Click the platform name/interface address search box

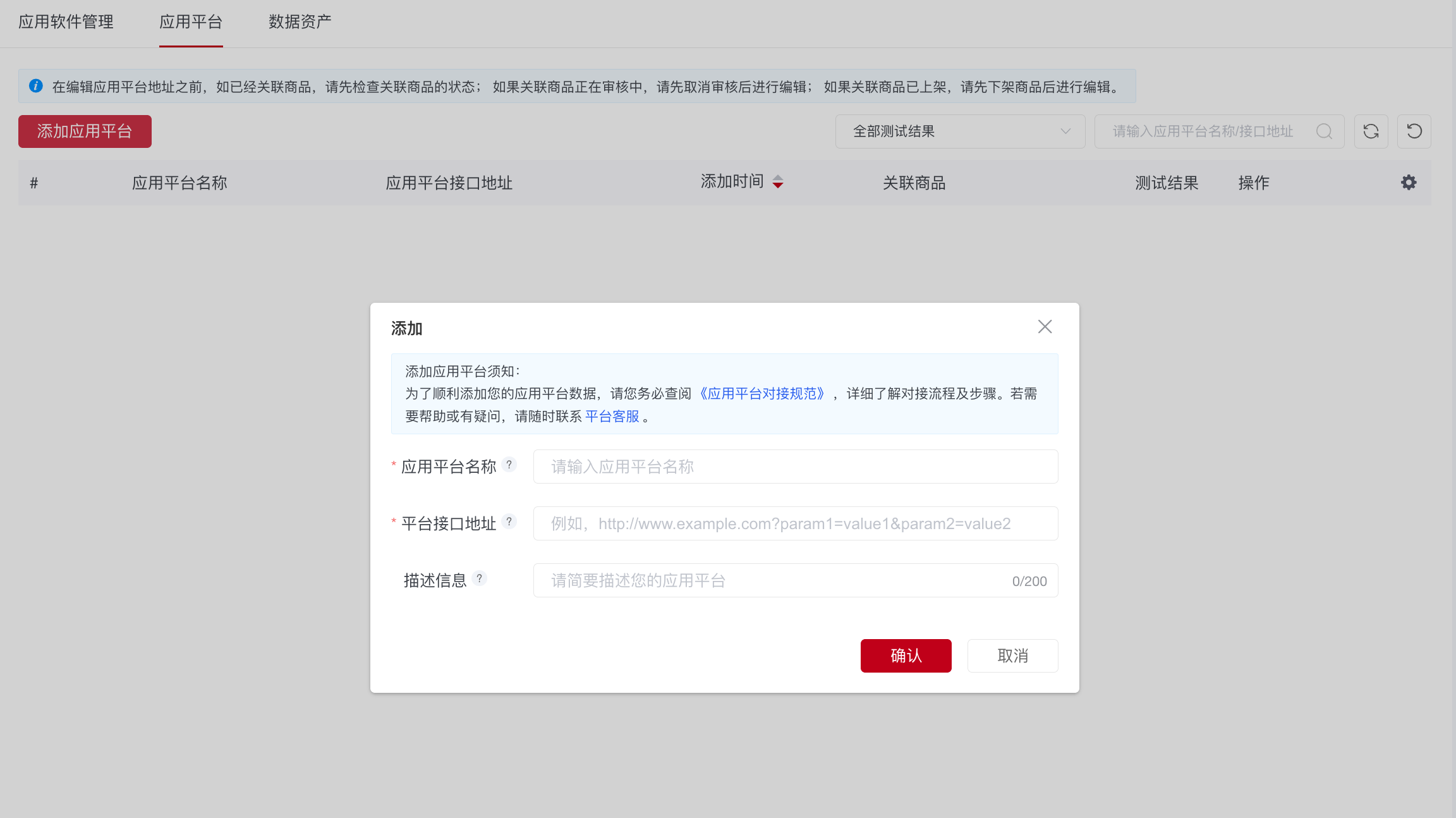pyautogui.click(x=1219, y=131)
